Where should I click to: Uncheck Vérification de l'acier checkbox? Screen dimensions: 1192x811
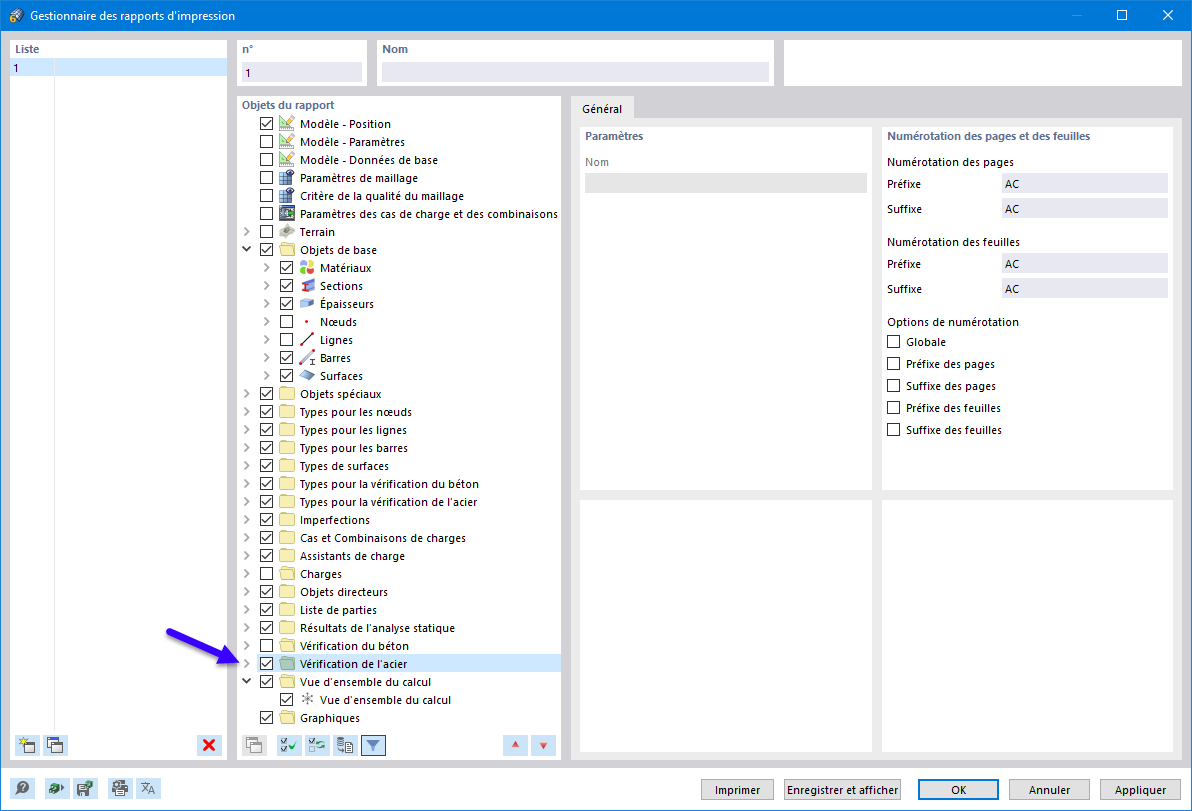[x=266, y=664]
